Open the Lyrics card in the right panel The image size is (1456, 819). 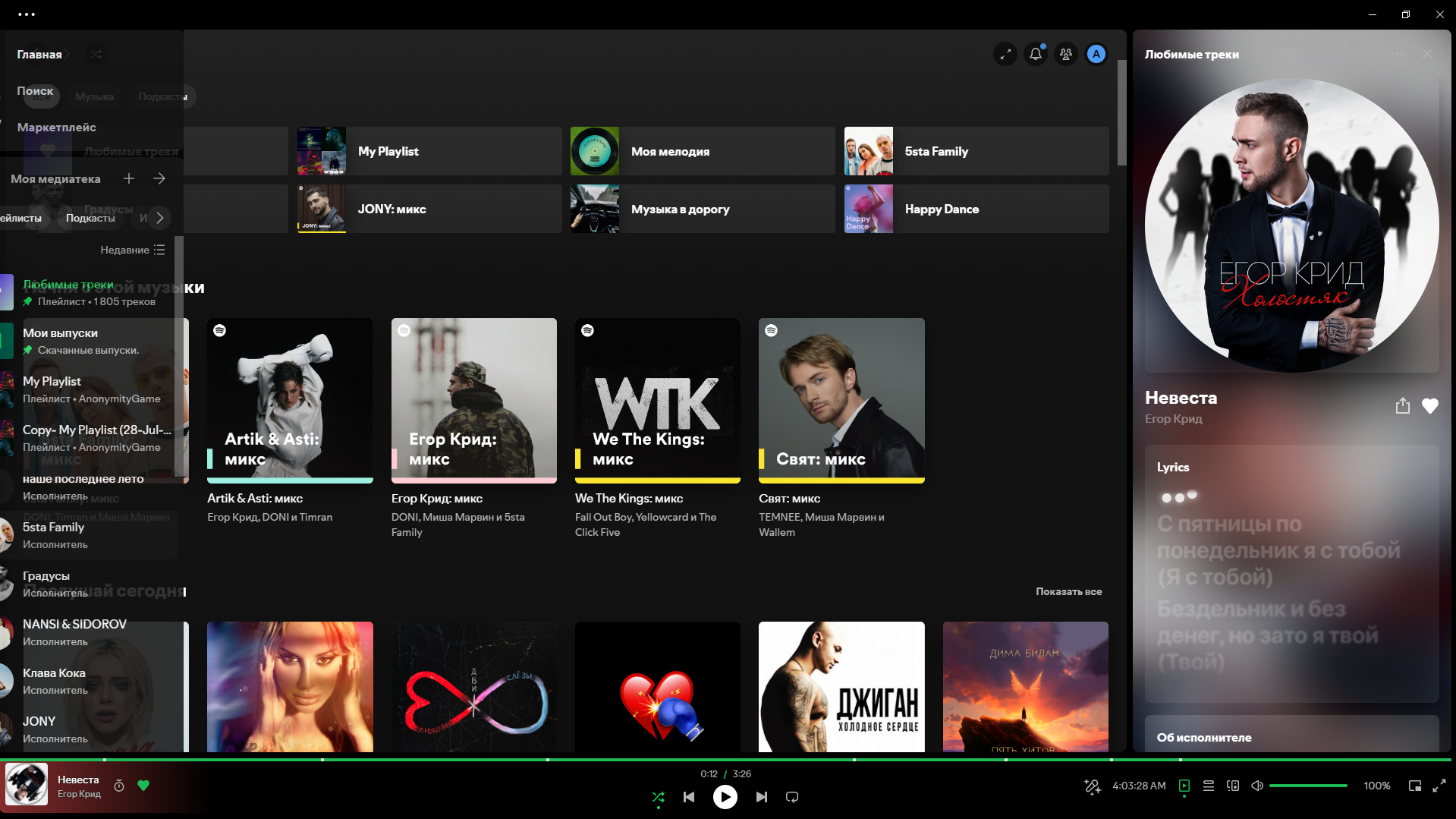click(1292, 574)
